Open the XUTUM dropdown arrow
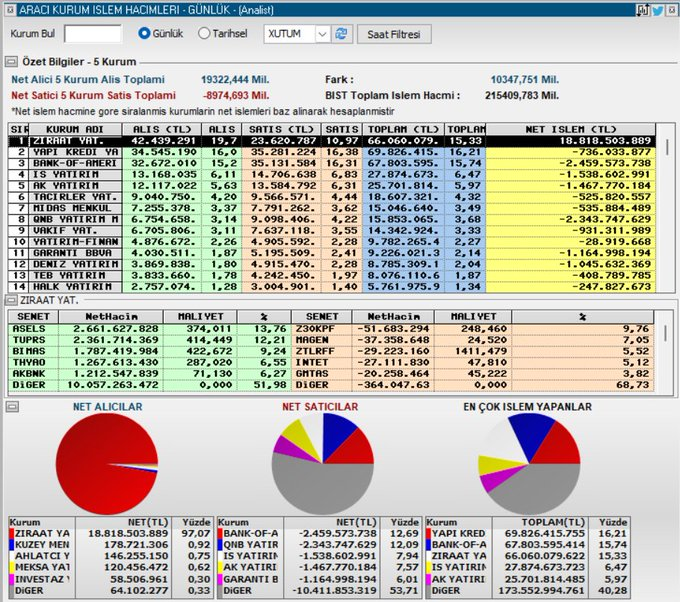Viewport: 680px width, 602px height. (322, 34)
